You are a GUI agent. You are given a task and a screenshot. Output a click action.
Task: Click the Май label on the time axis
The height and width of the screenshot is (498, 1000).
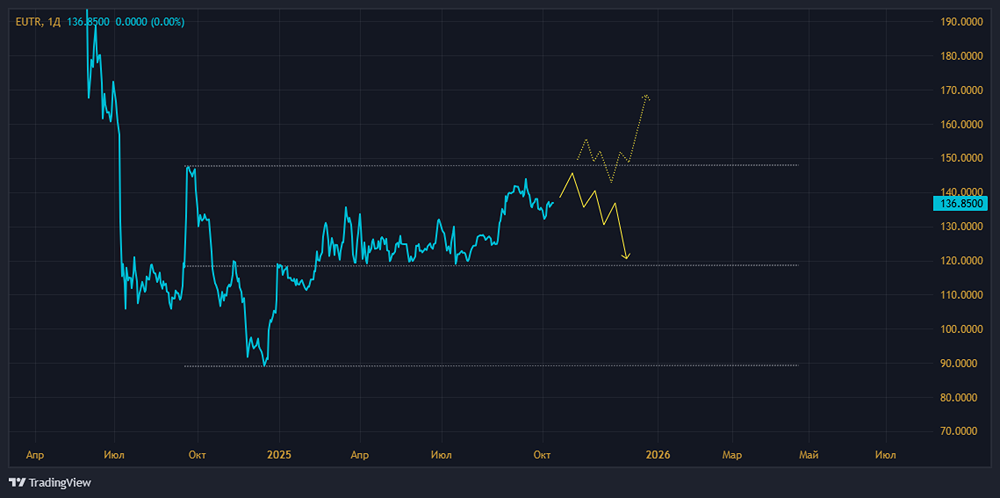[809, 455]
